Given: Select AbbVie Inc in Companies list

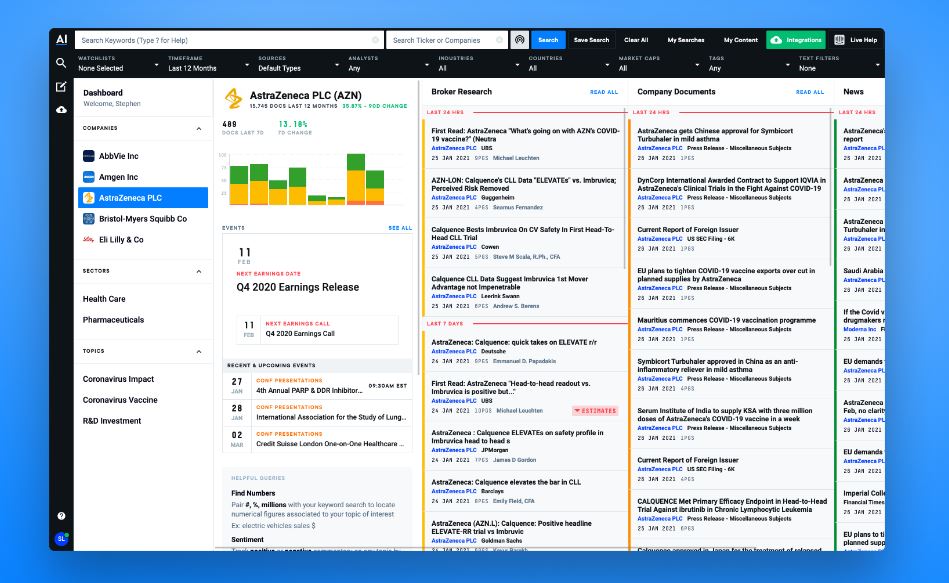Looking at the screenshot, I should coord(143,156).
